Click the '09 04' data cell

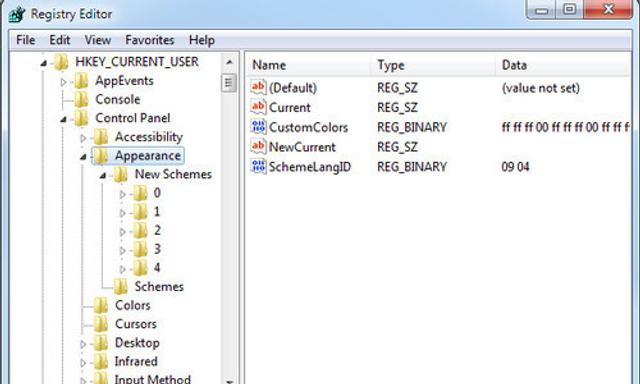coord(515,167)
